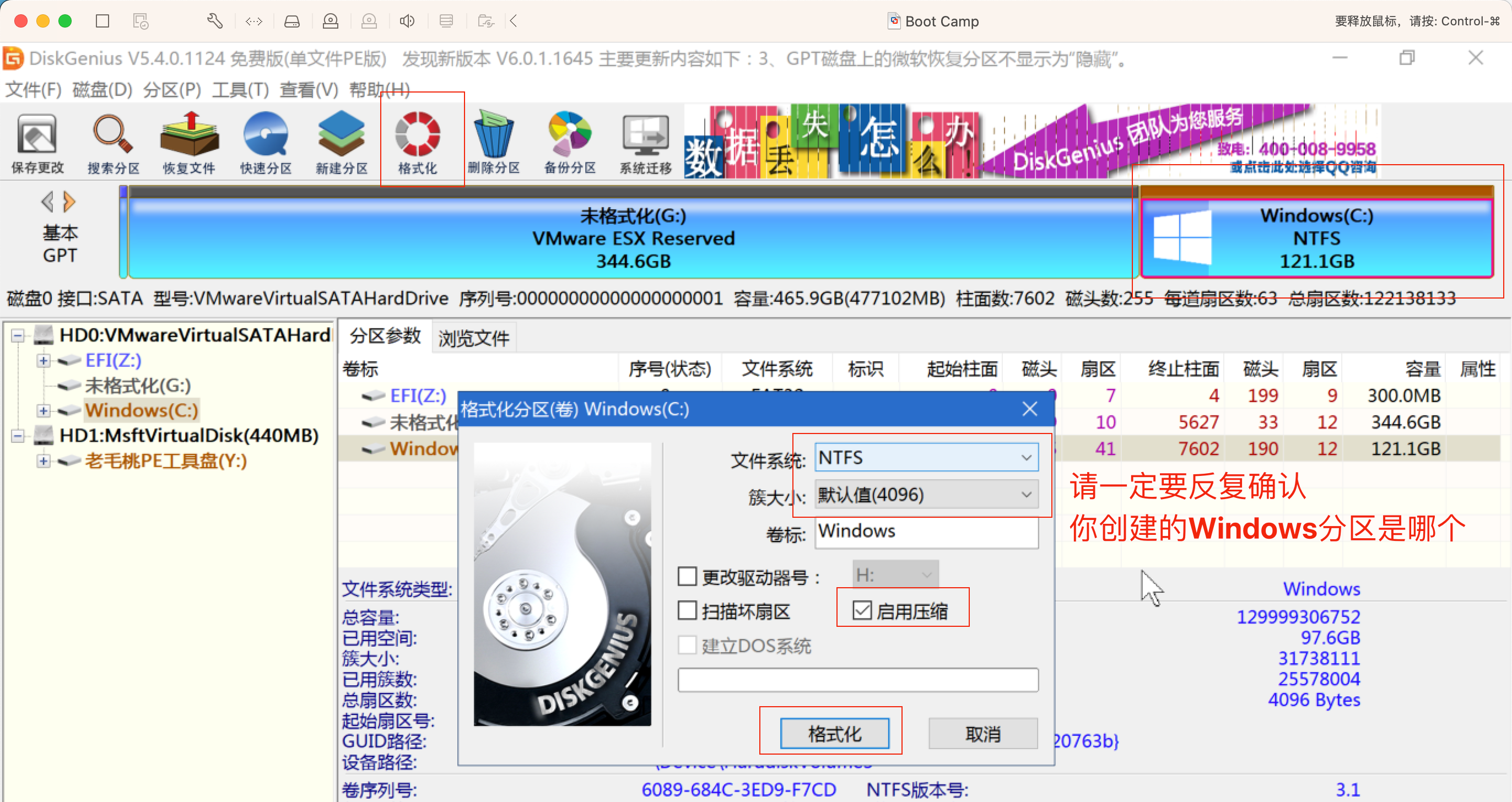Select the New Partition (新建分区) icon

point(342,143)
